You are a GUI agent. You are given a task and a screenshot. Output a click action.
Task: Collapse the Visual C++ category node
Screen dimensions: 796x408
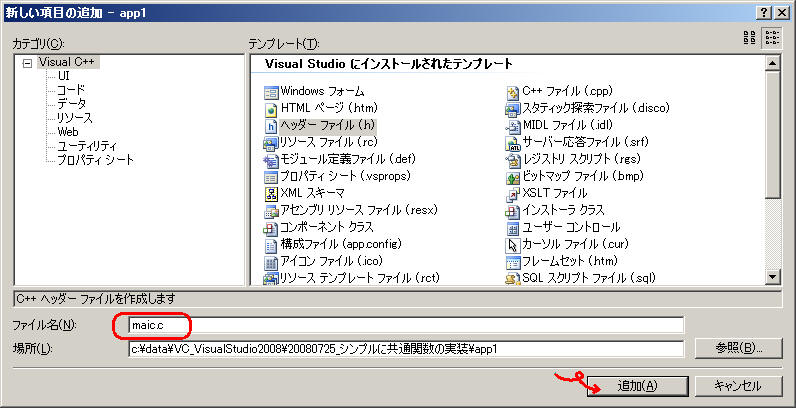click(x=27, y=63)
